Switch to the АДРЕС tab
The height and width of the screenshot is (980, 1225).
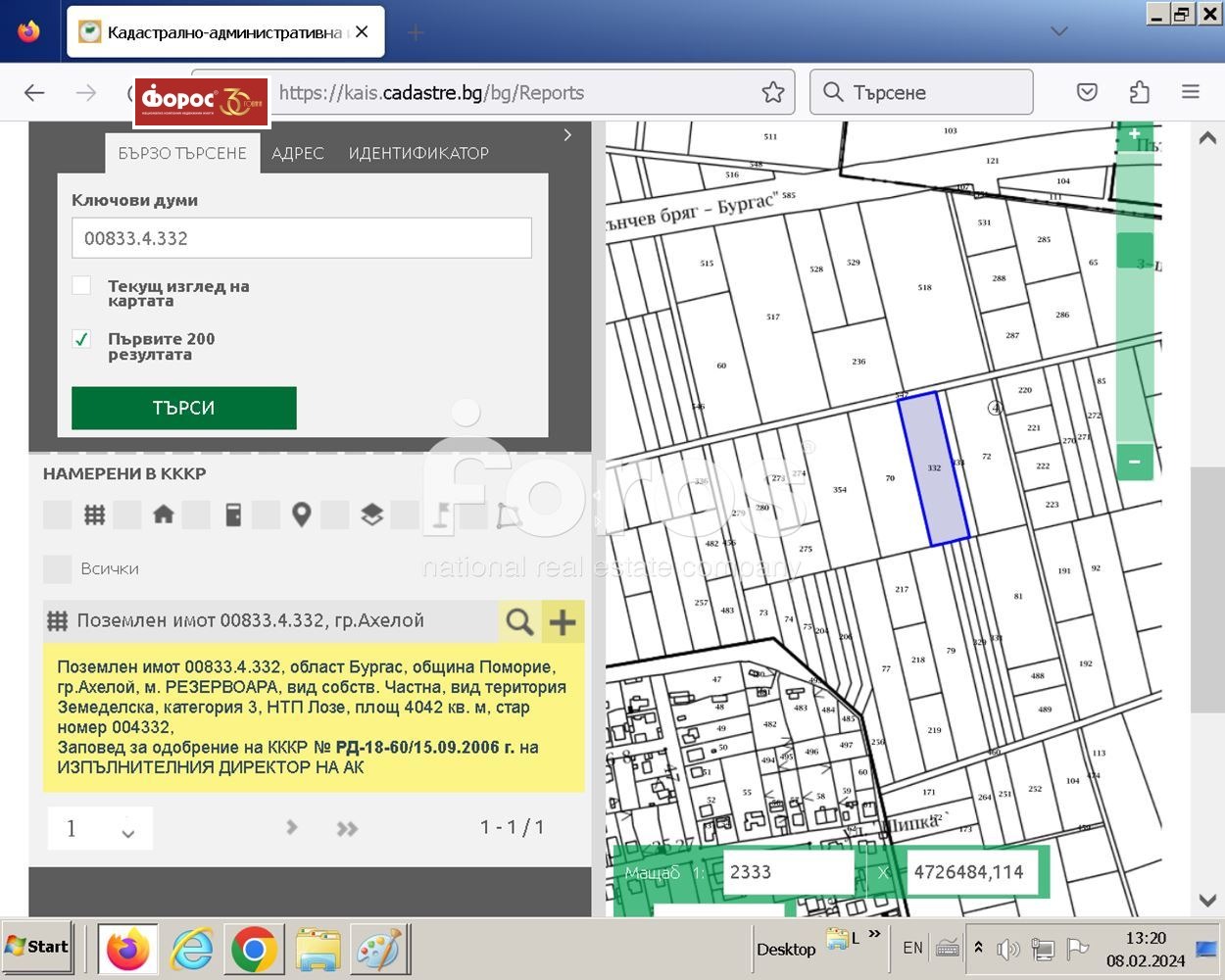[x=297, y=153]
